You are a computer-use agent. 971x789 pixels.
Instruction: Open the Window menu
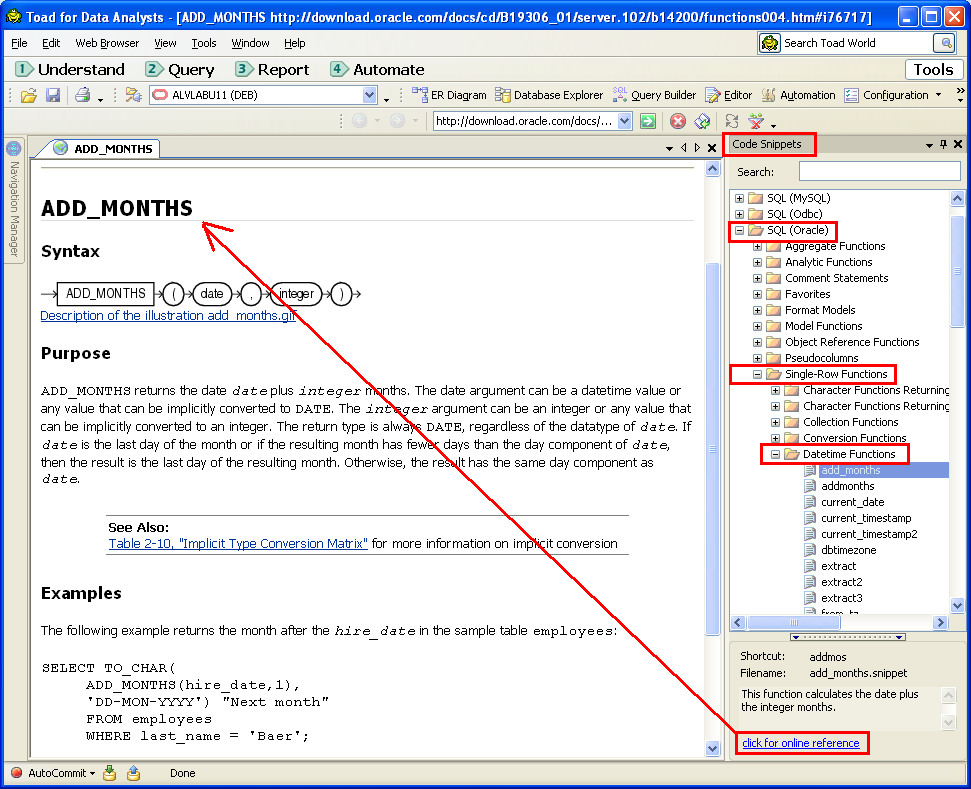pos(250,43)
